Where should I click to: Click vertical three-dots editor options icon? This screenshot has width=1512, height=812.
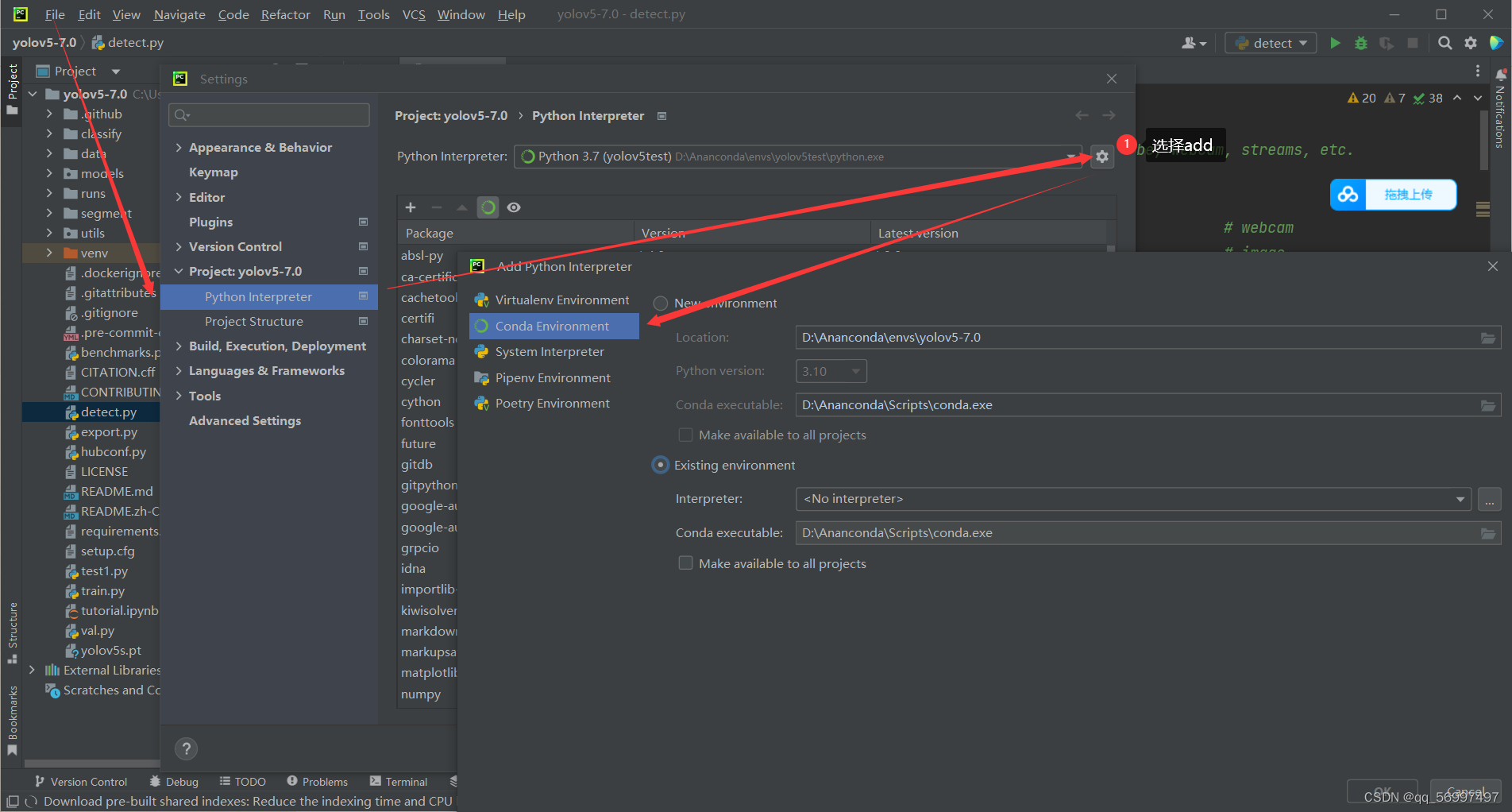coord(1477,71)
